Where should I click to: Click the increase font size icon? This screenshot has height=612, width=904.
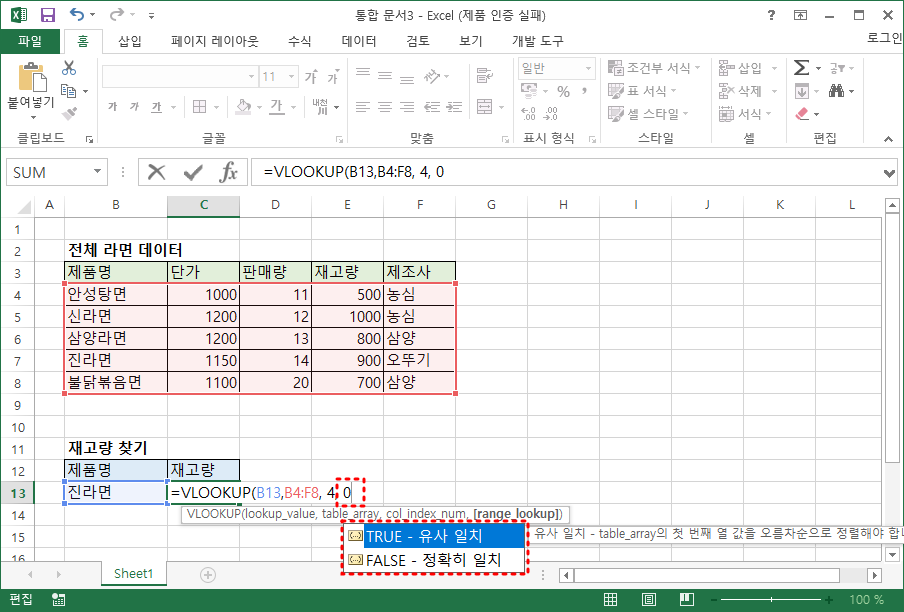(311, 76)
